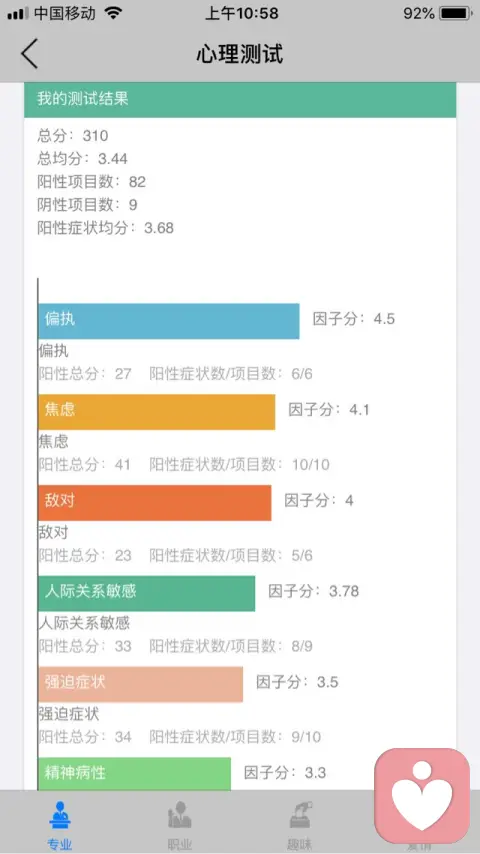Select the orange 敌对 bar
This screenshot has height=854, width=480.
[x=155, y=503]
